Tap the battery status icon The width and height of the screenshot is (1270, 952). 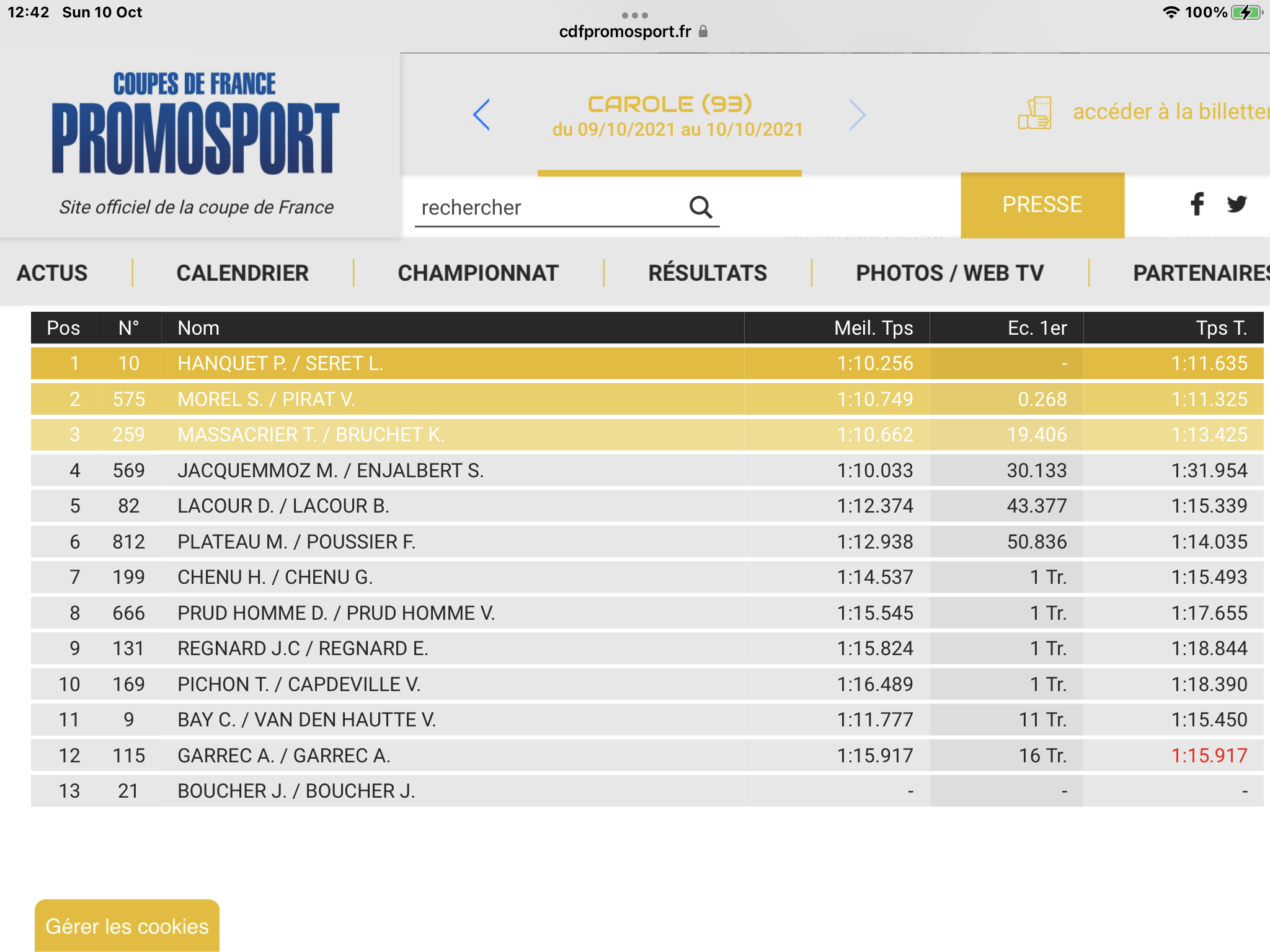[1247, 12]
